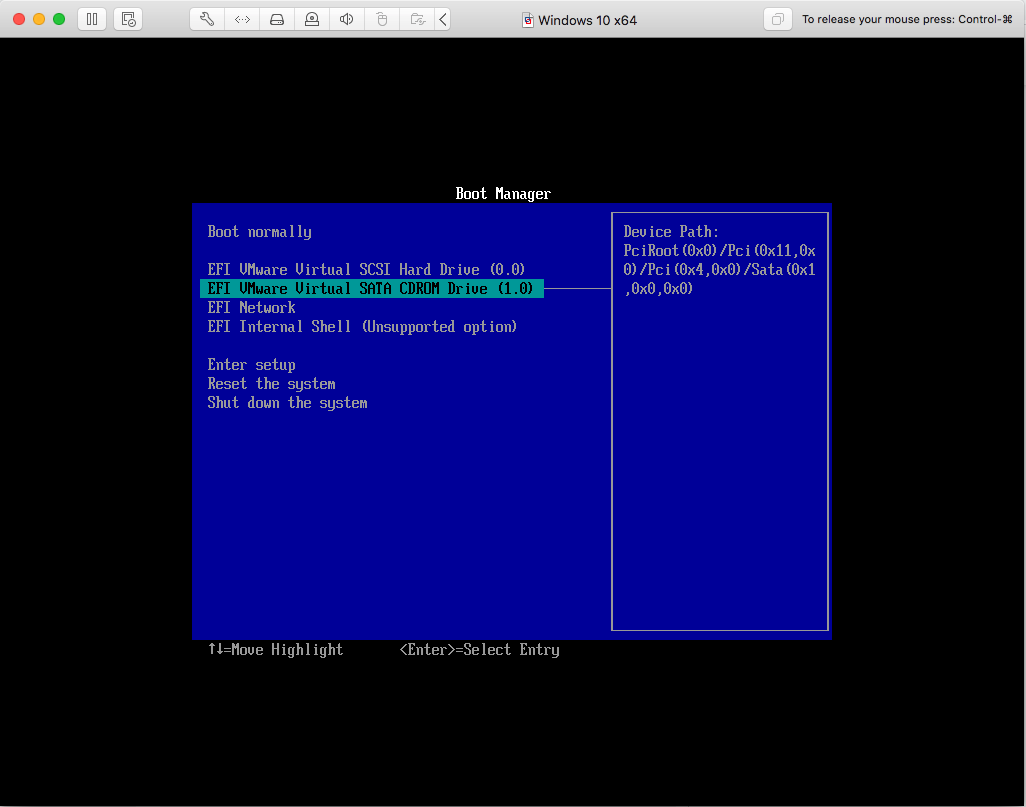
Task: Maximize the VM window with green button
Action: (x=59, y=19)
